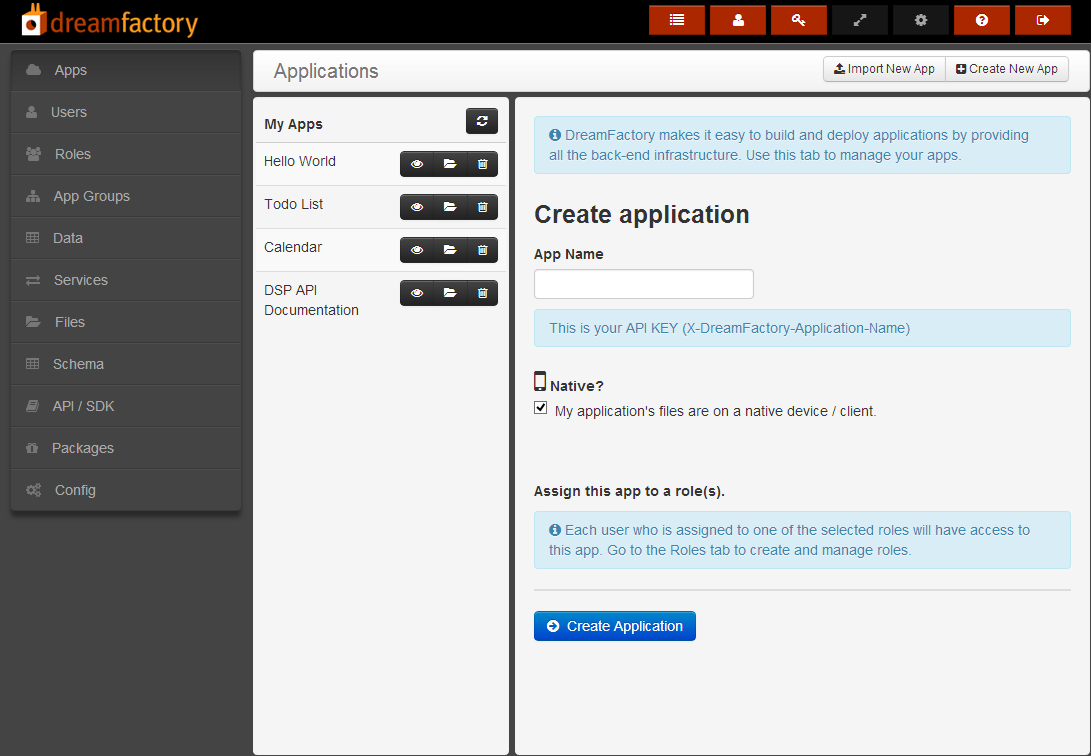Focus the App Name input field
The height and width of the screenshot is (756, 1091).
644,284
